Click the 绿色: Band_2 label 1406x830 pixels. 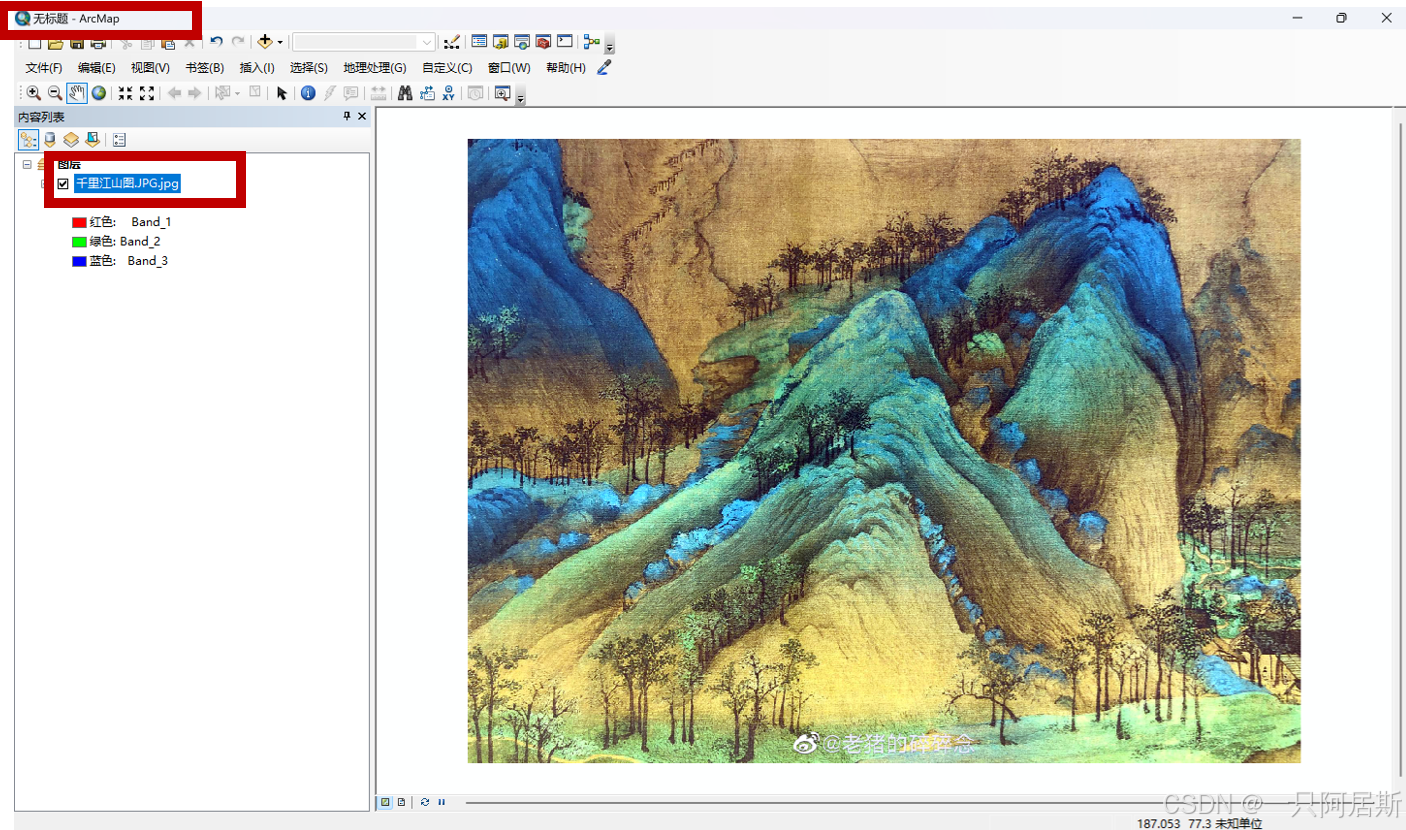point(125,241)
